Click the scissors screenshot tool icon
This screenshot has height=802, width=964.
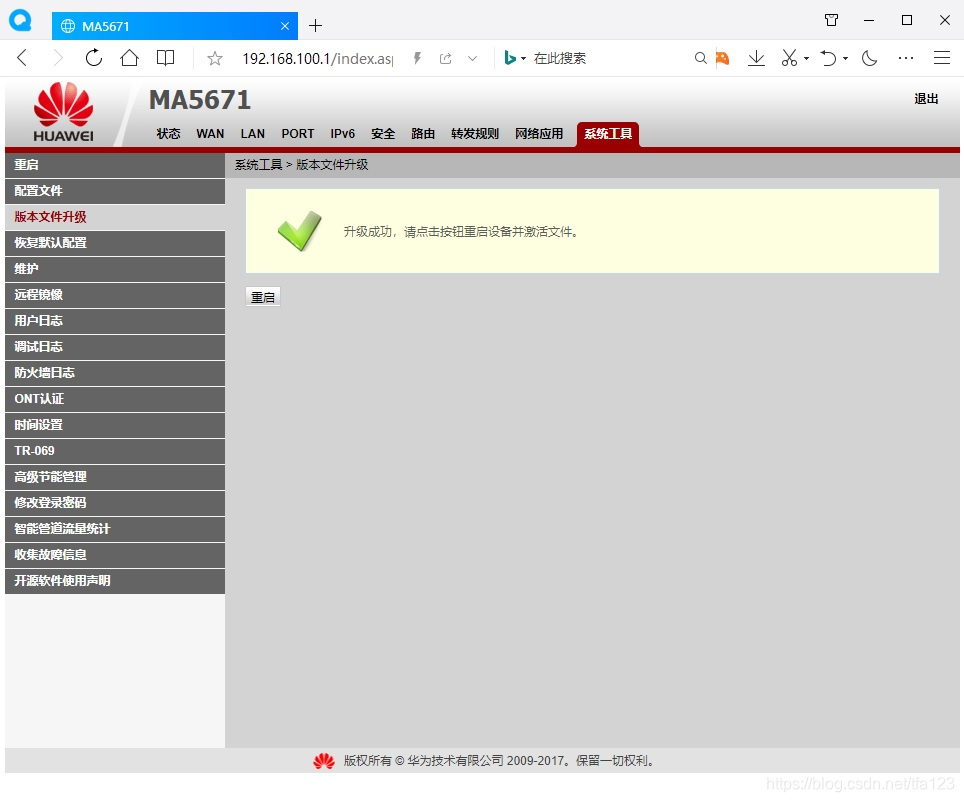(x=789, y=58)
